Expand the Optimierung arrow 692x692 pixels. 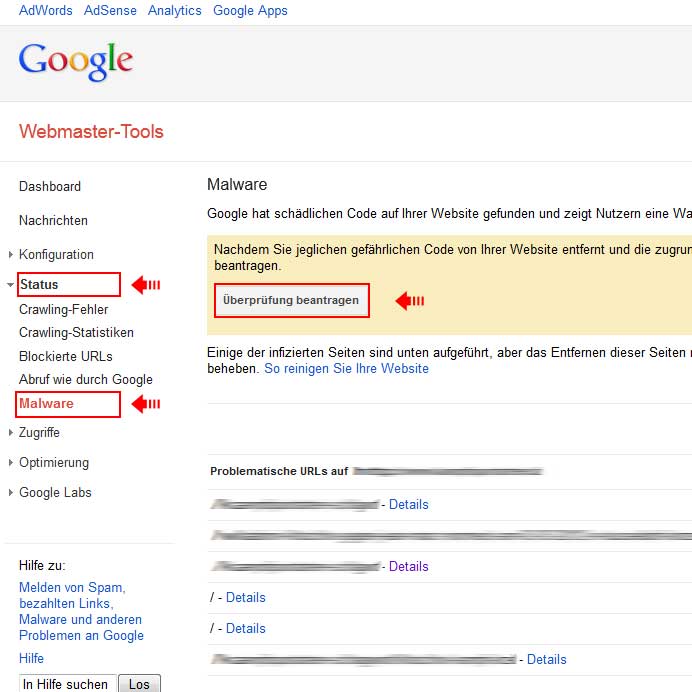click(11, 463)
